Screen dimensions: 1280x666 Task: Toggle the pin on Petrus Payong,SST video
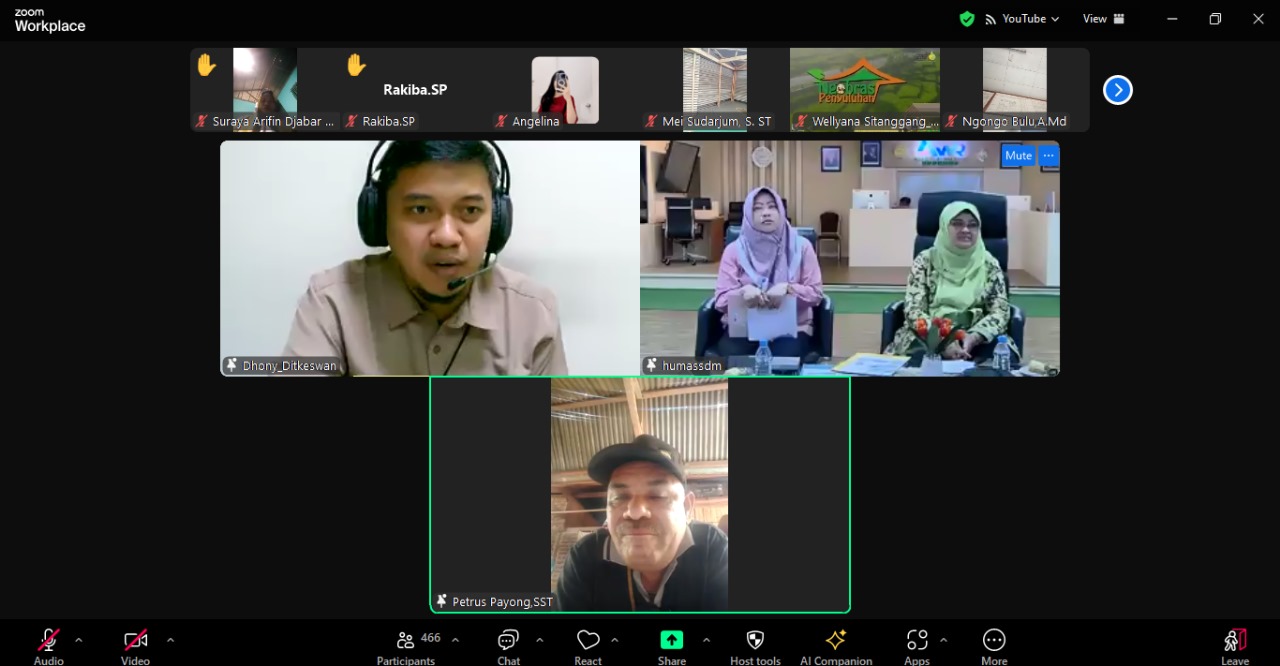440,601
